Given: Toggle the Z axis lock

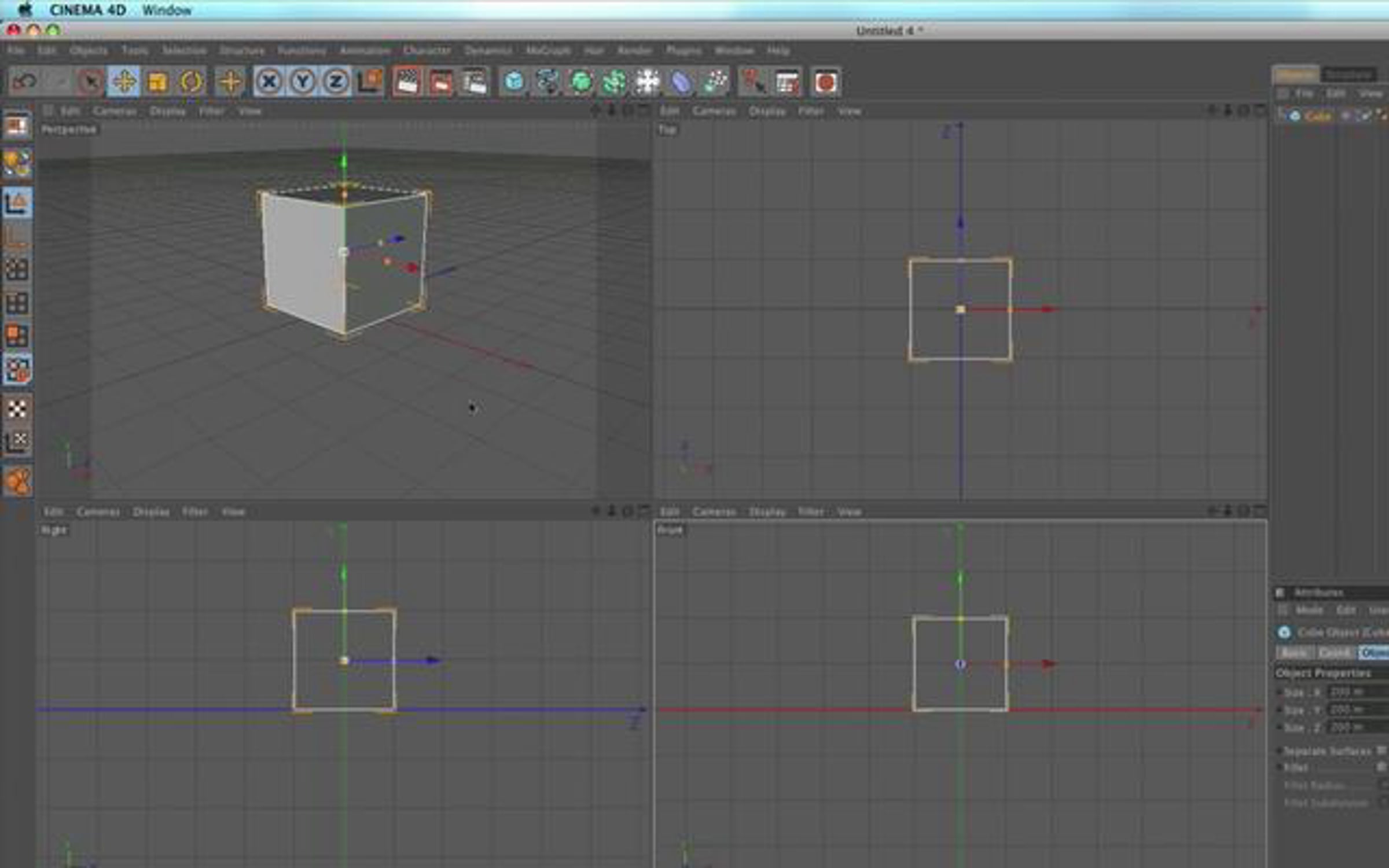Looking at the screenshot, I should pyautogui.click(x=336, y=82).
